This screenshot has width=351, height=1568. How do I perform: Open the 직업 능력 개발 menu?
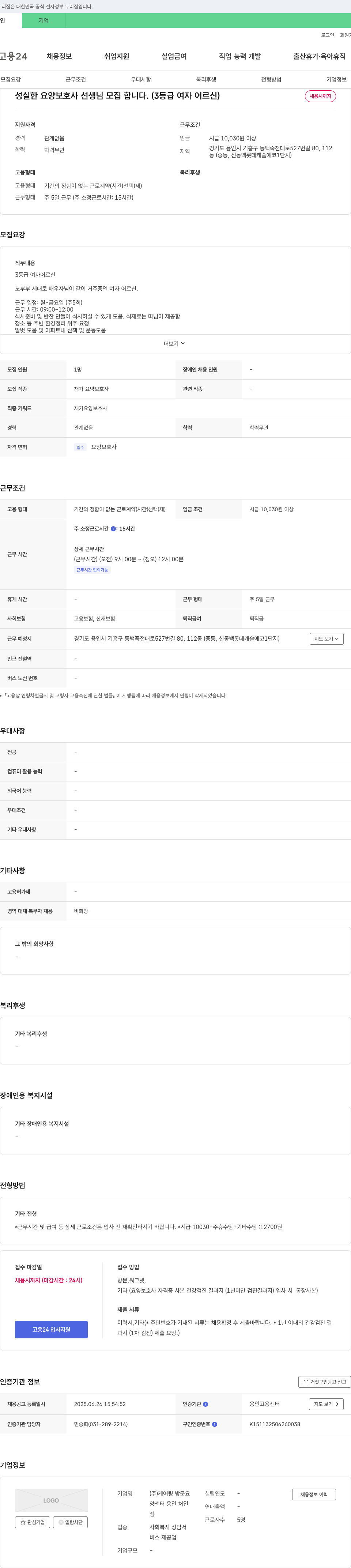pos(240,56)
